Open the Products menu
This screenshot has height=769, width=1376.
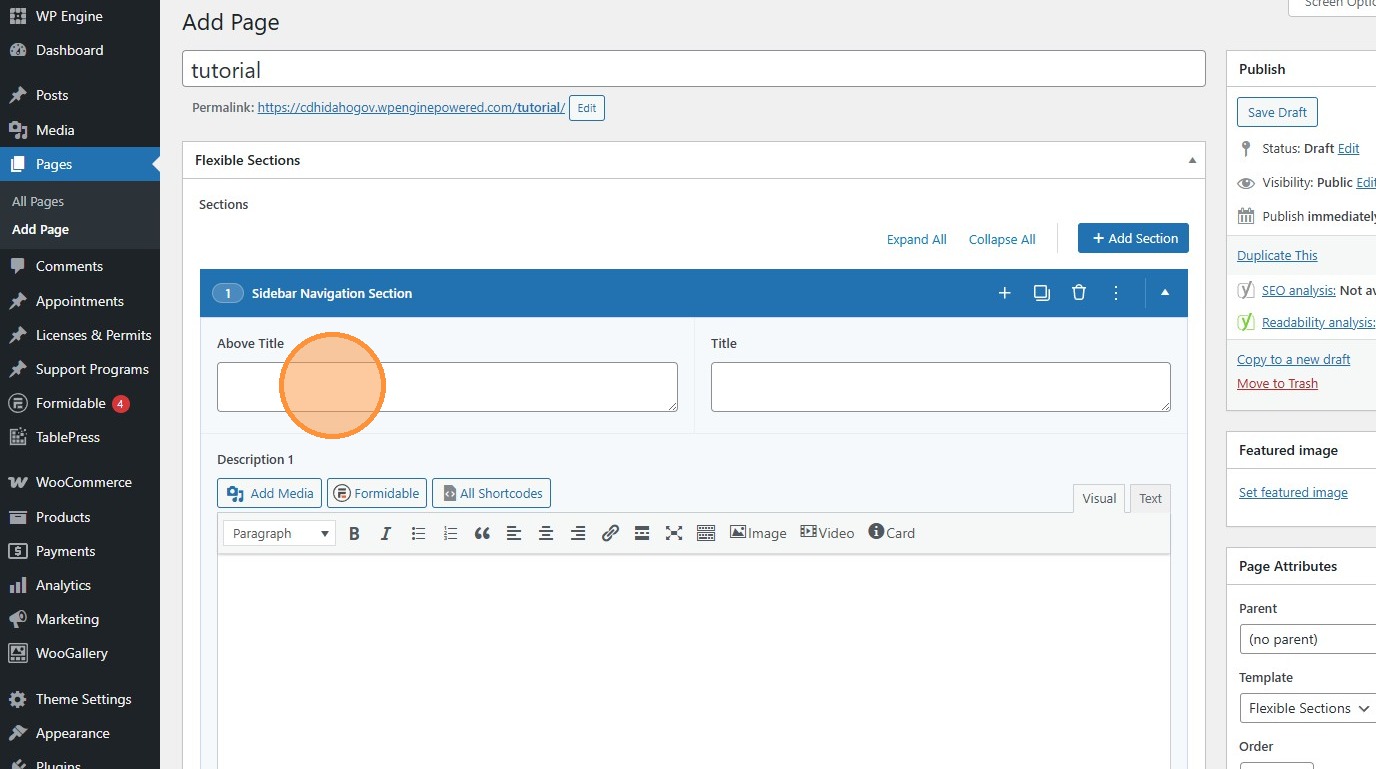[x=80, y=517]
